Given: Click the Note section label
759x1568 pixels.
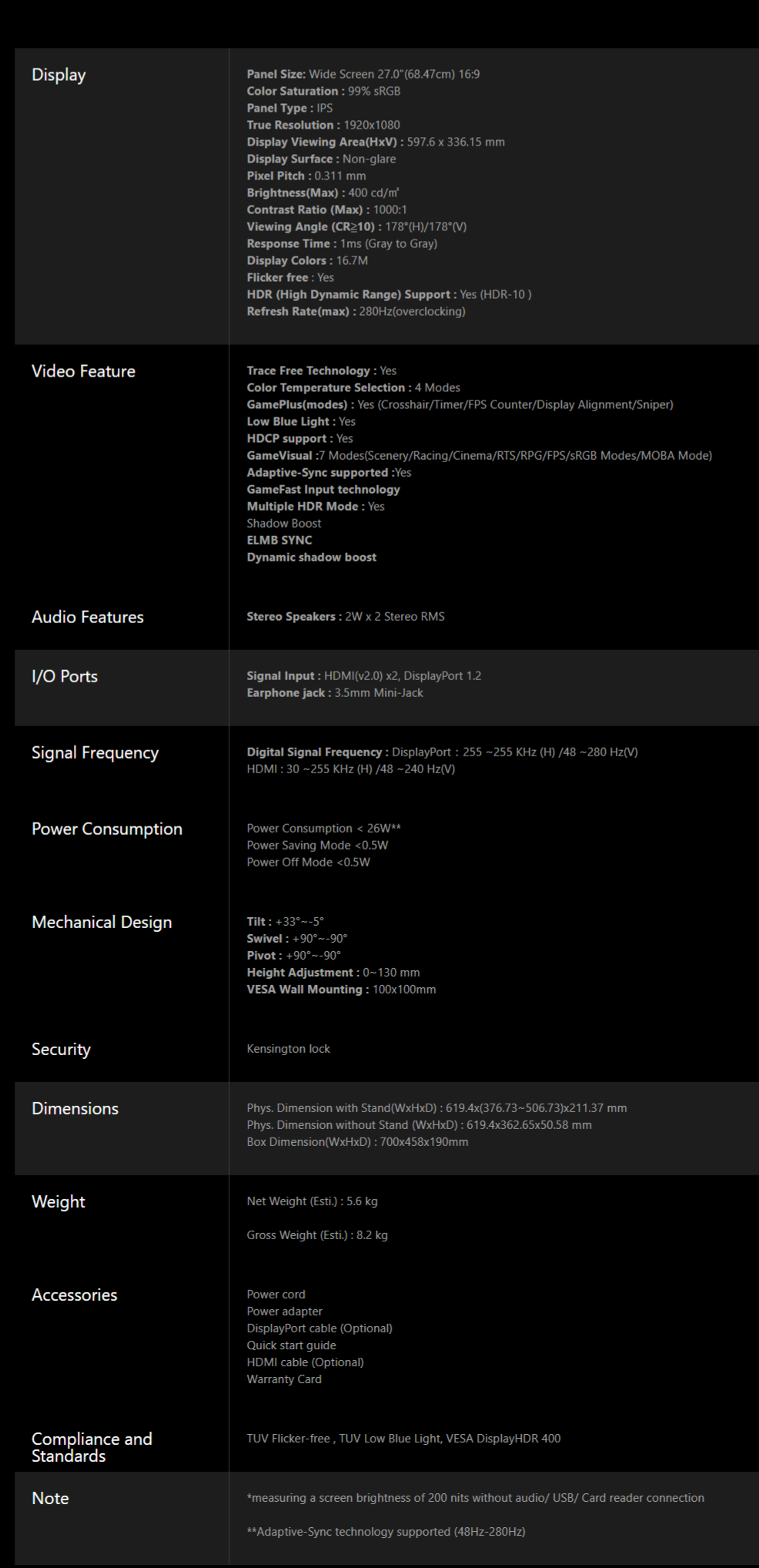Looking at the screenshot, I should click(x=50, y=1499).
